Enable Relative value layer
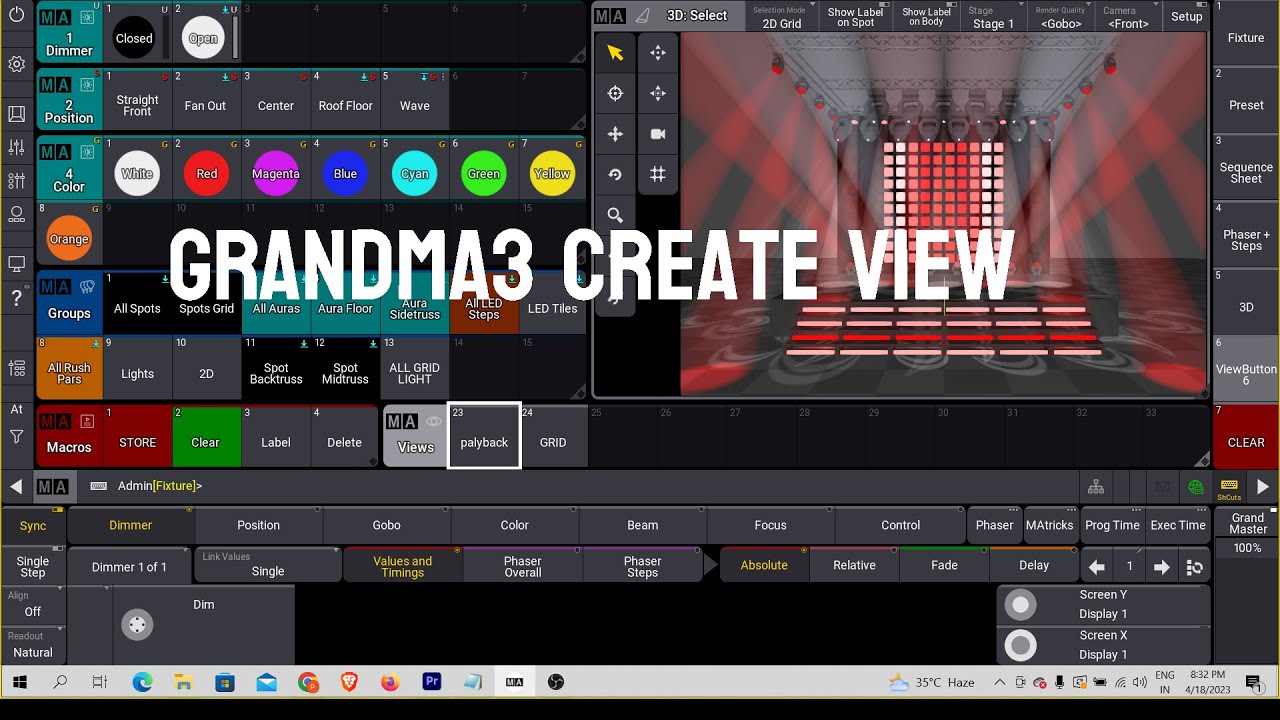The height and width of the screenshot is (720, 1280). tap(854, 565)
